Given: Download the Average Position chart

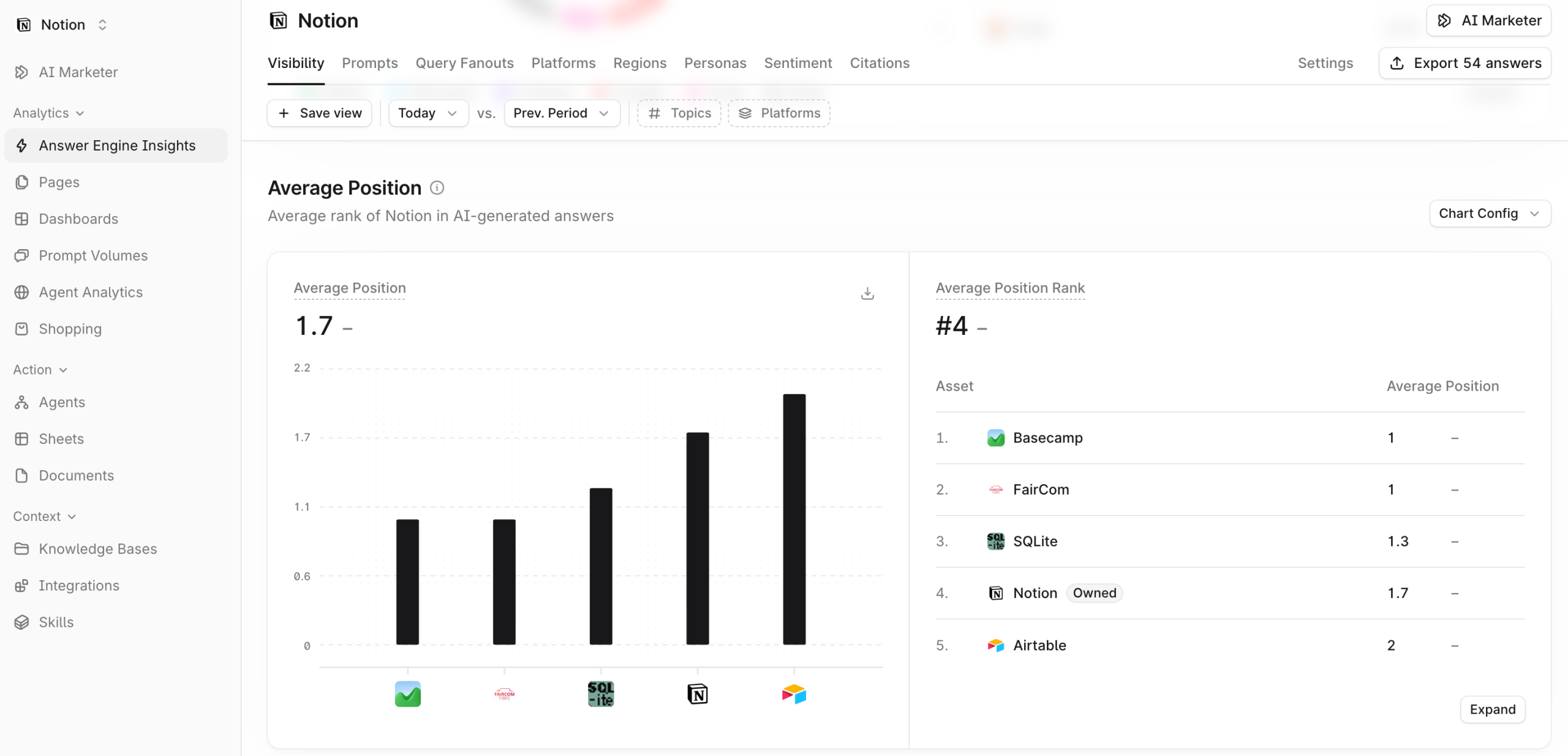Looking at the screenshot, I should point(867,293).
